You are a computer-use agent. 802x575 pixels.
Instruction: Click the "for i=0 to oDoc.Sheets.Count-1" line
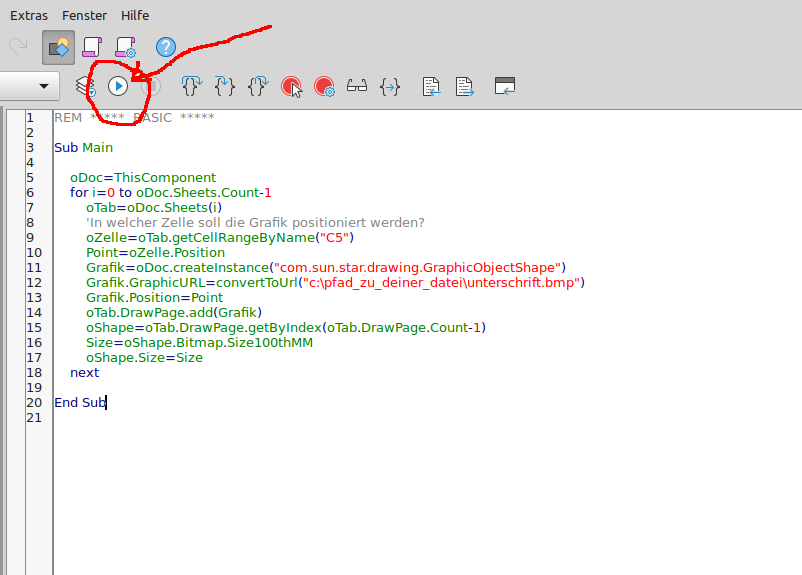pyautogui.click(x=171, y=192)
